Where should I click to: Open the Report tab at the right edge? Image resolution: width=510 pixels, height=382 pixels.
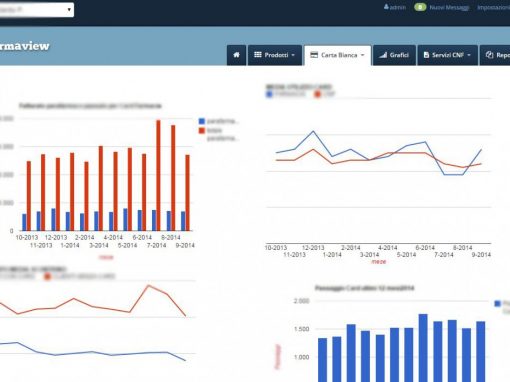pyautogui.click(x=495, y=55)
